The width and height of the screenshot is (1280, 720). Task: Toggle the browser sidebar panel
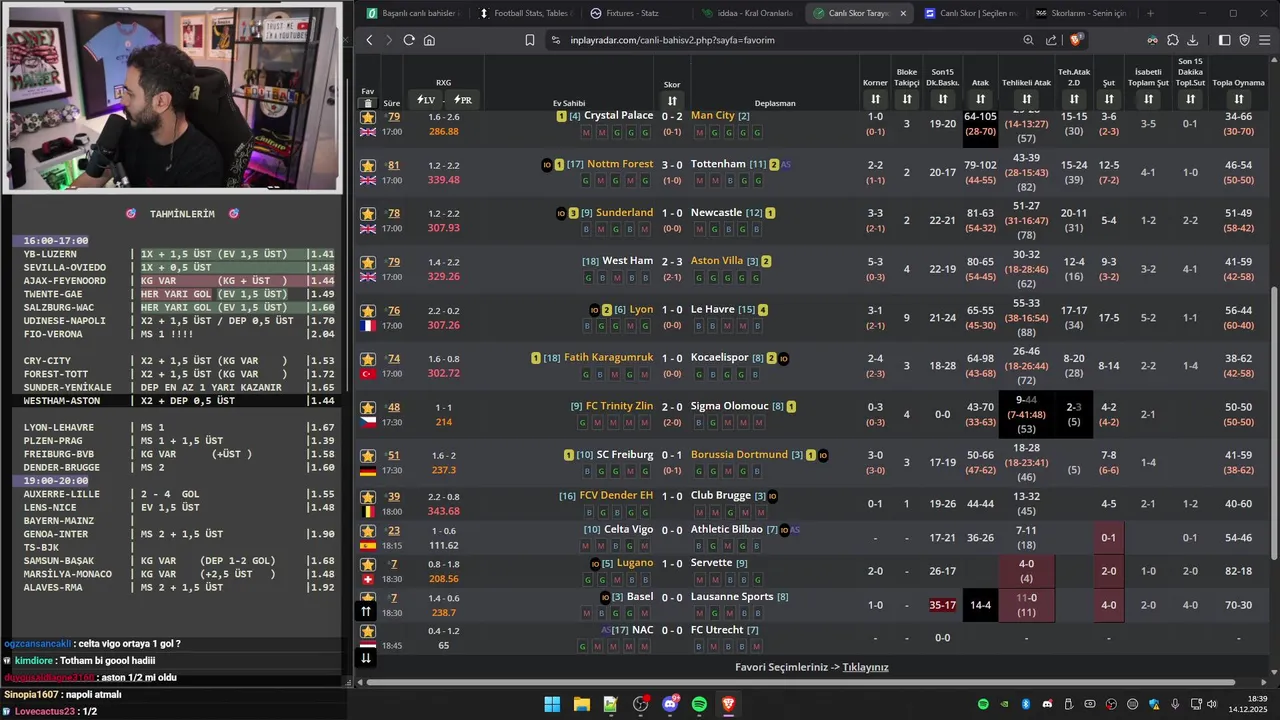tap(1224, 40)
